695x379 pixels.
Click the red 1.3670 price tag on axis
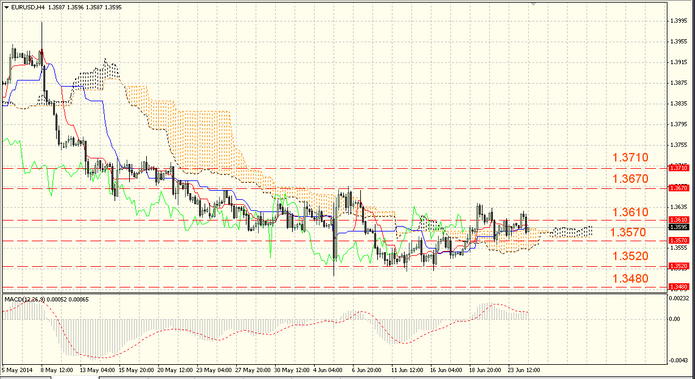click(x=679, y=188)
